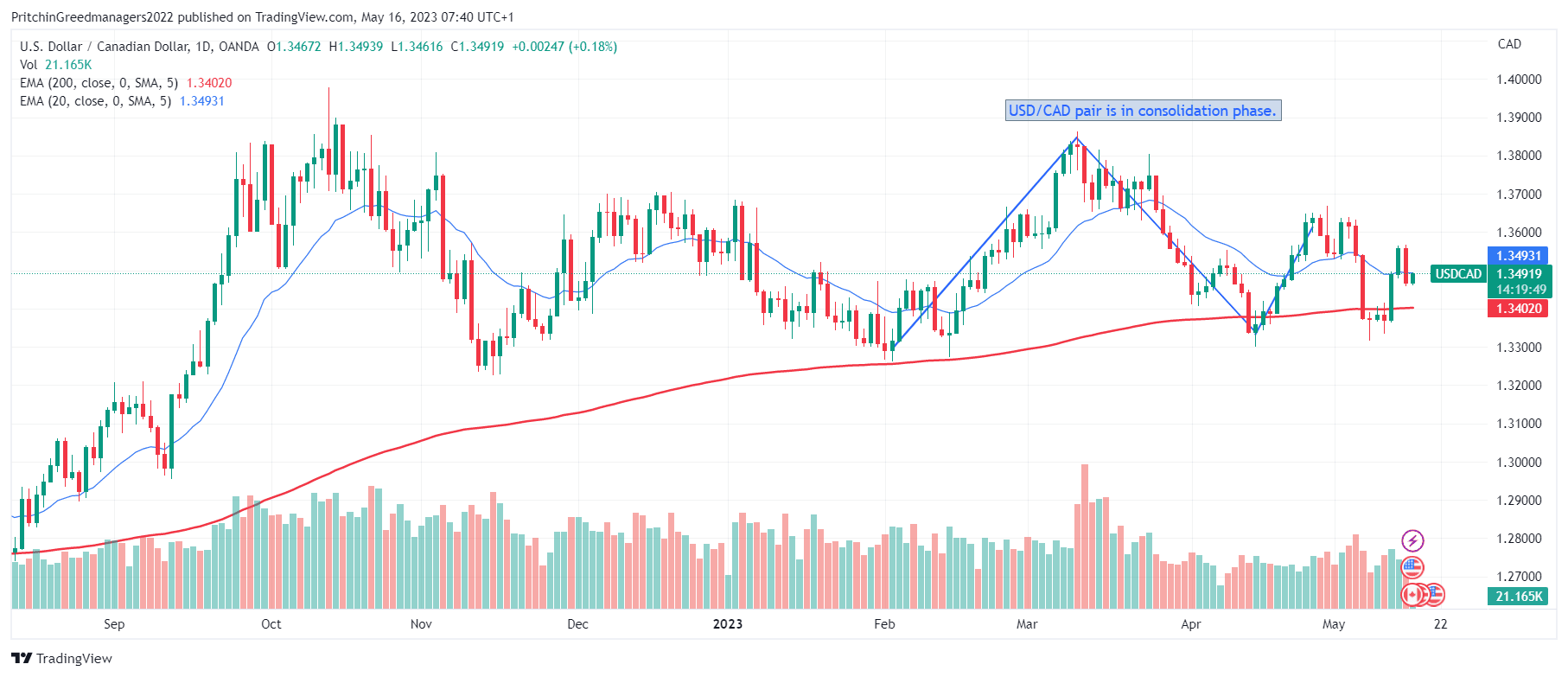Viewport: 1568px width, 677px height.
Task: Open the purple lightning event icon
Action: coord(1412,541)
